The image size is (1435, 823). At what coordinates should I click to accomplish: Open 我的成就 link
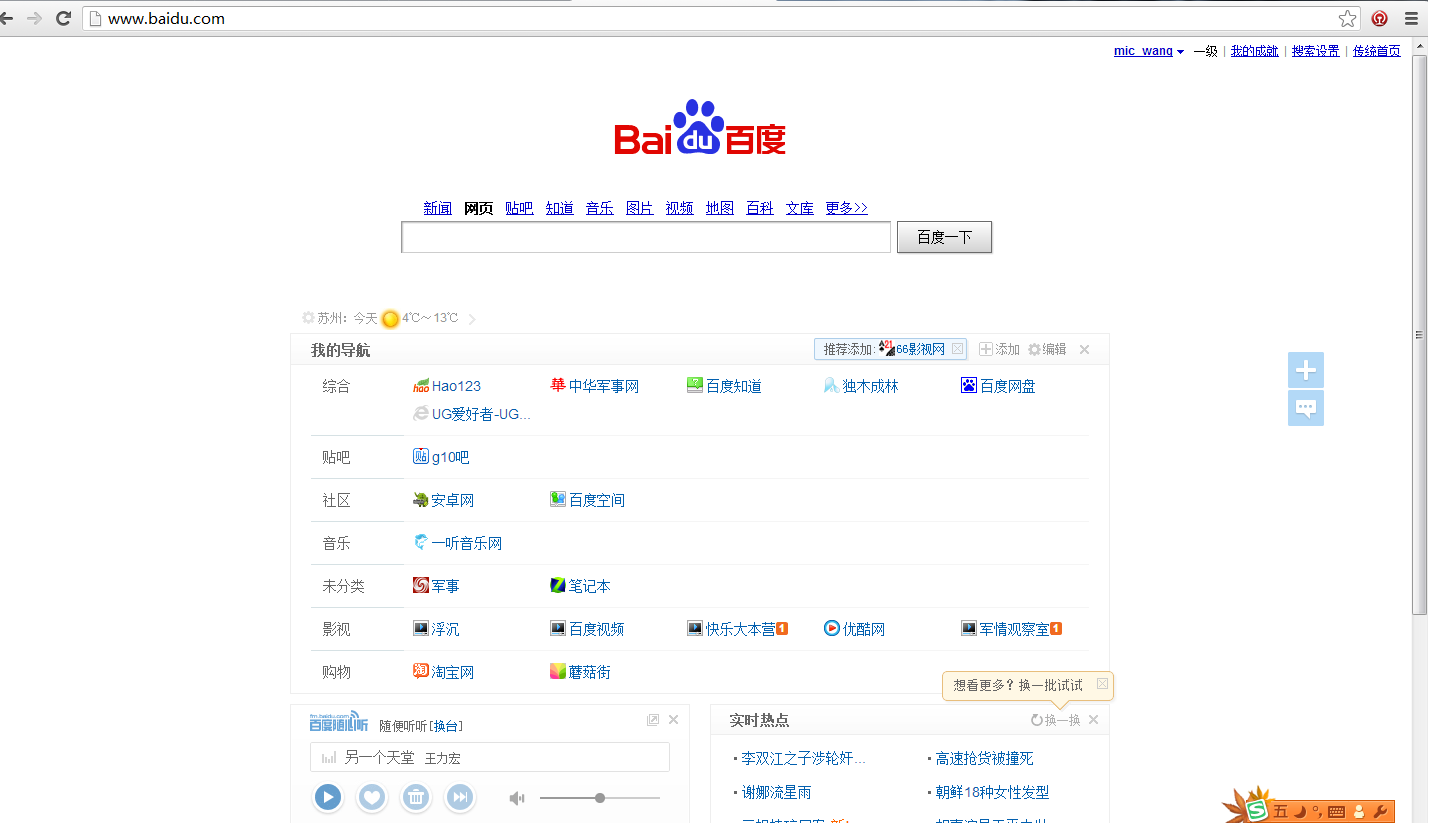(x=1255, y=51)
